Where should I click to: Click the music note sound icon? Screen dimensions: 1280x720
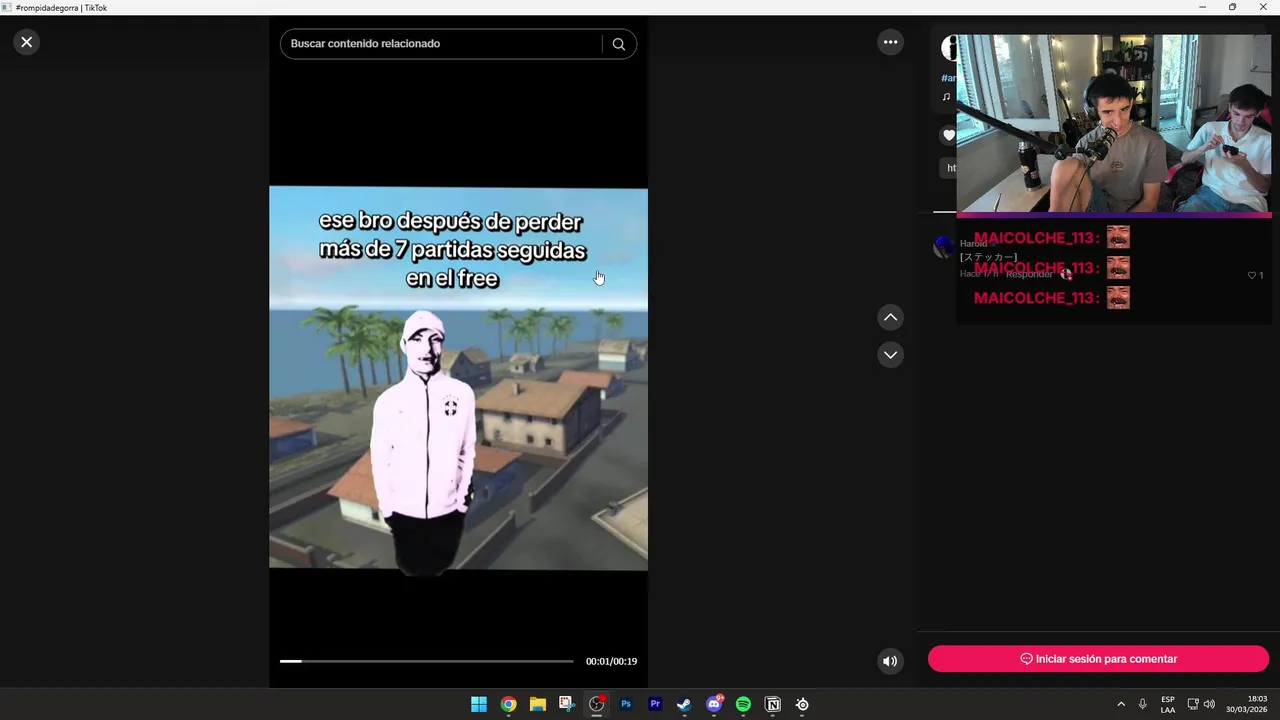tap(946, 97)
